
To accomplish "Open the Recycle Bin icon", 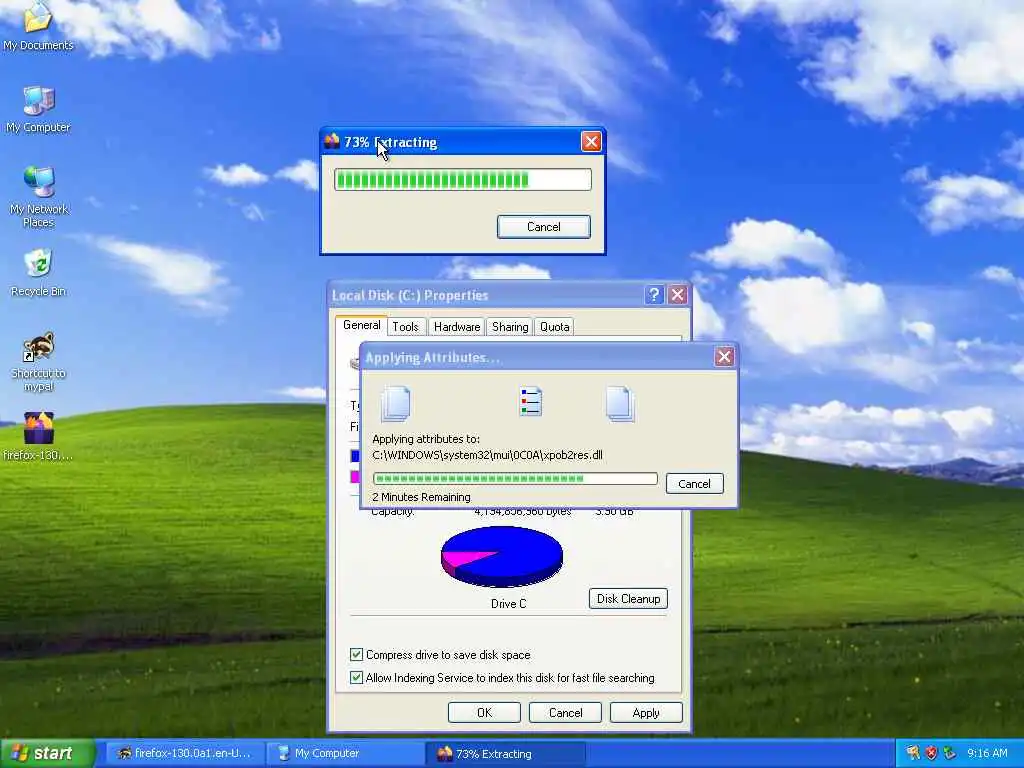I will [x=39, y=272].
